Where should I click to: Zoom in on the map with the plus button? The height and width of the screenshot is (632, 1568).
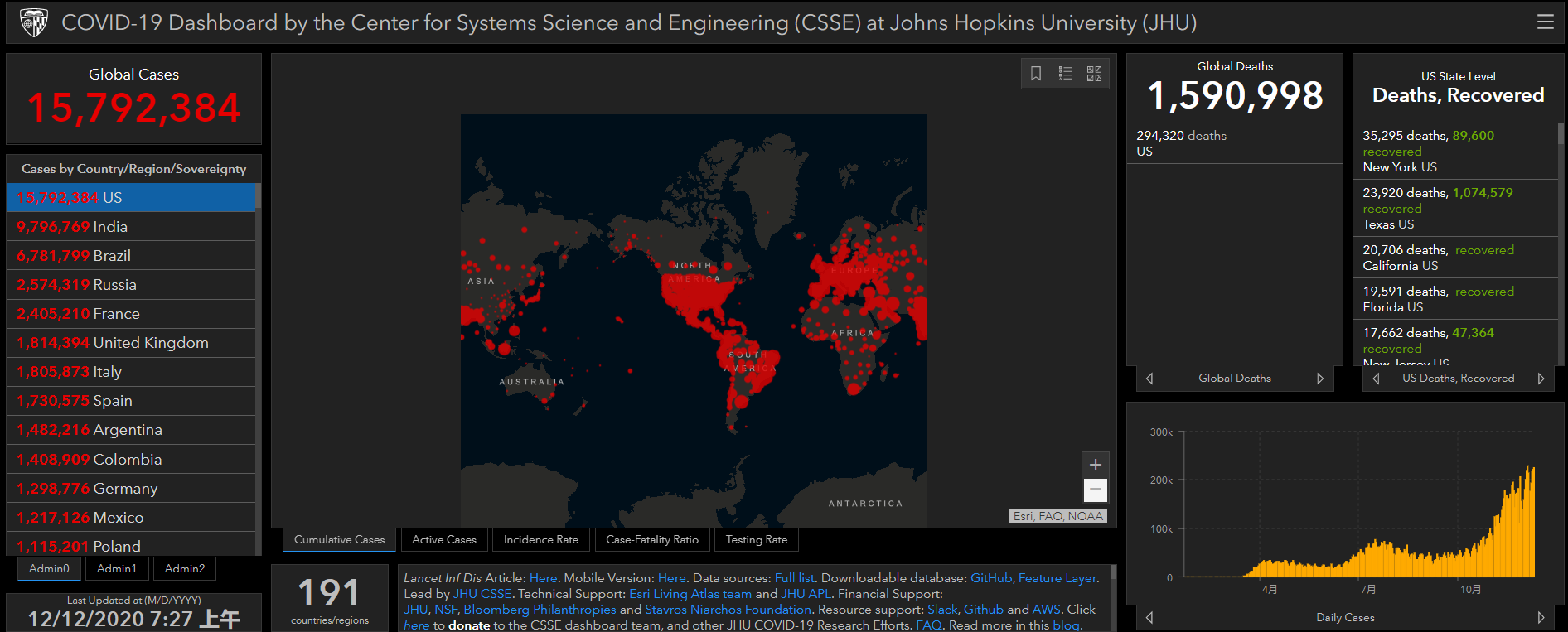pos(1095,465)
